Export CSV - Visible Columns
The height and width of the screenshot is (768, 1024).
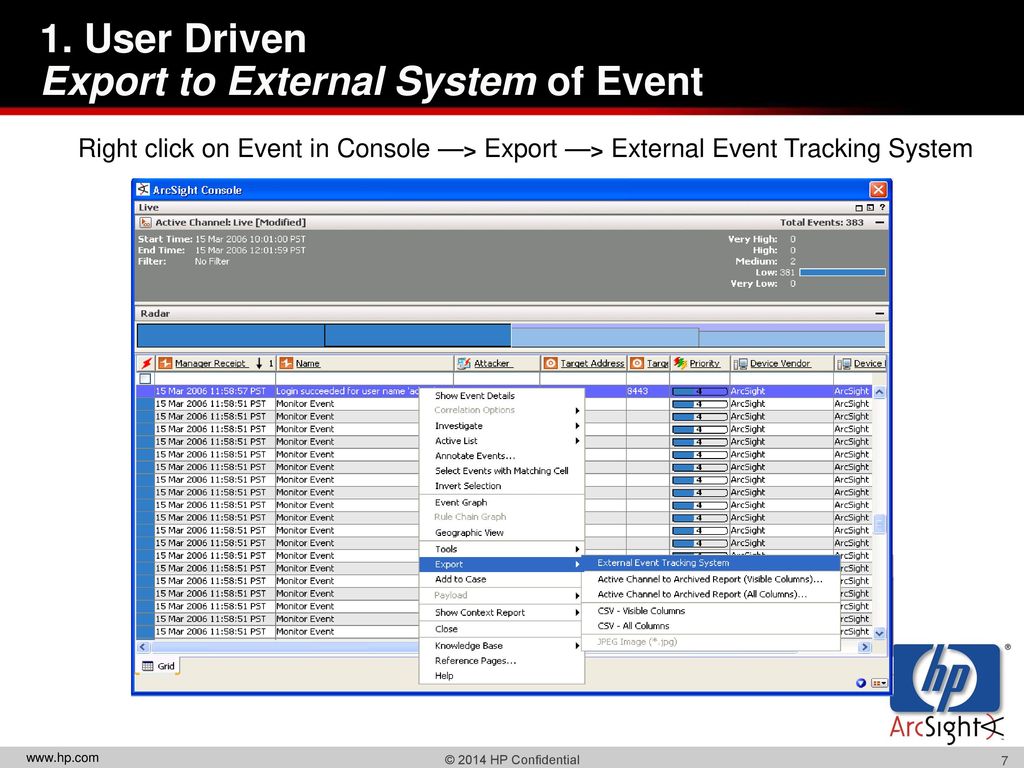711,611
